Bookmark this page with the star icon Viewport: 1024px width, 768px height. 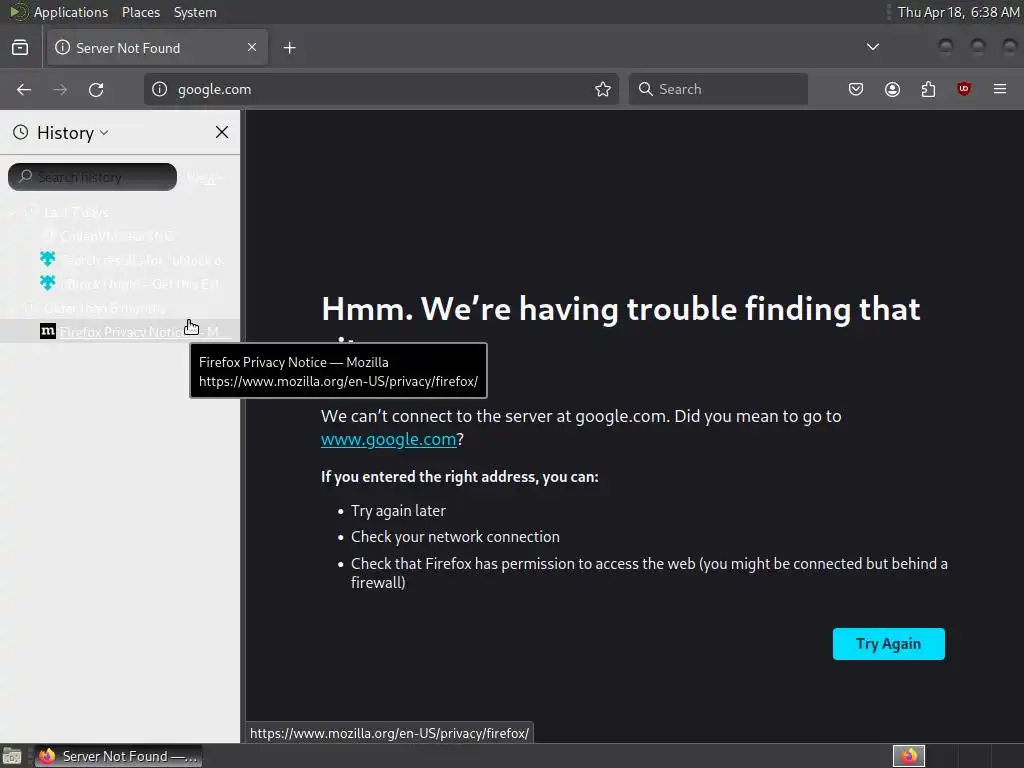click(603, 89)
